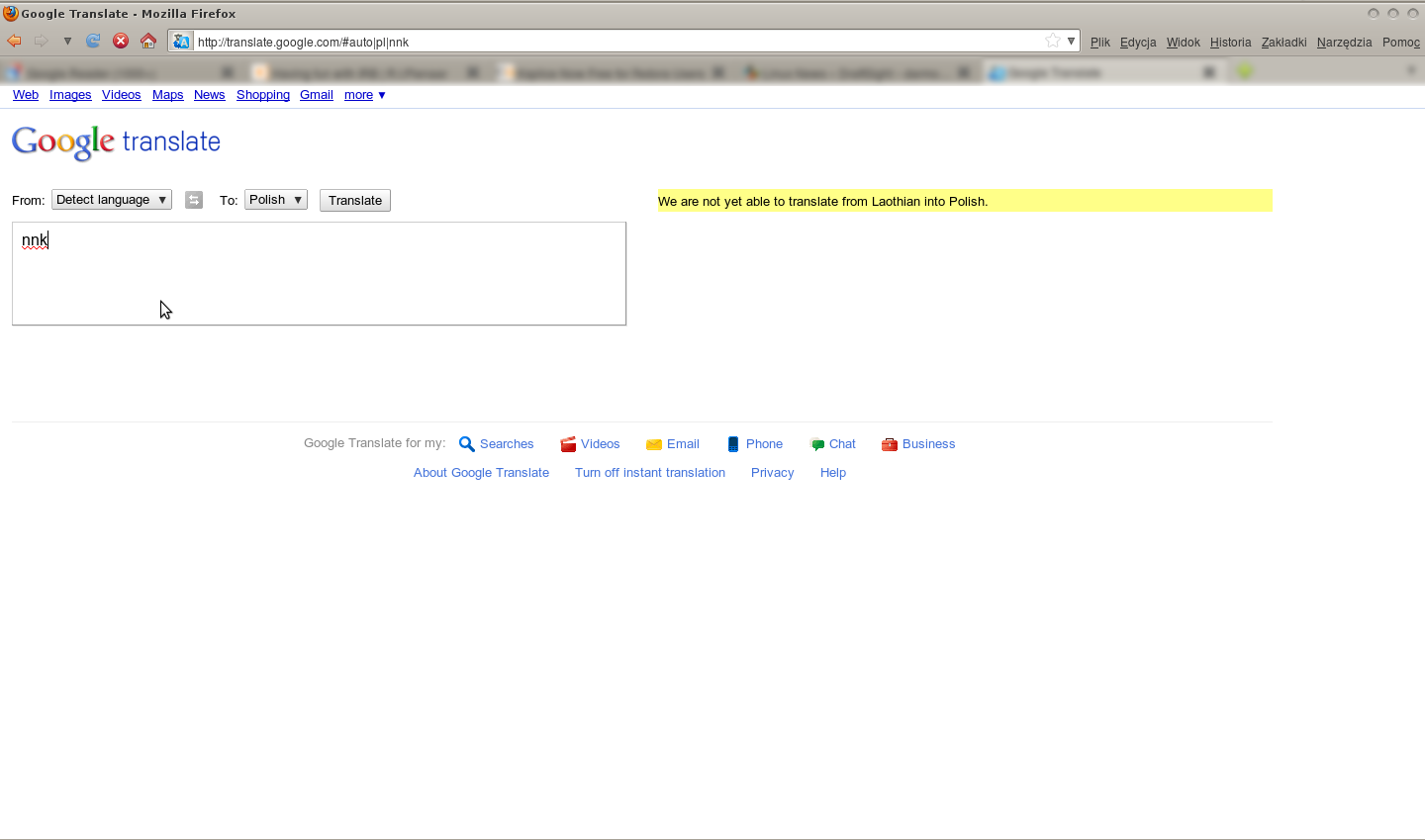The height and width of the screenshot is (840, 1425).
Task: Click the Google translate logo
Action: 116,142
